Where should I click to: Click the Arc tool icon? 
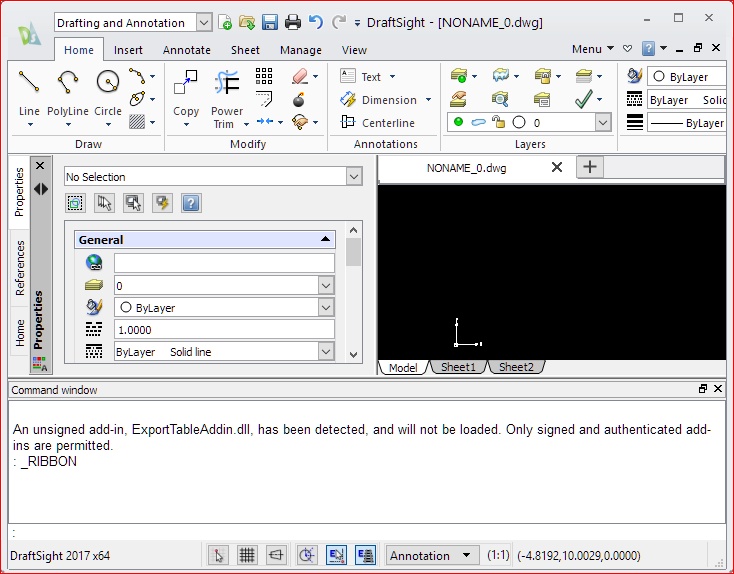pos(137,76)
